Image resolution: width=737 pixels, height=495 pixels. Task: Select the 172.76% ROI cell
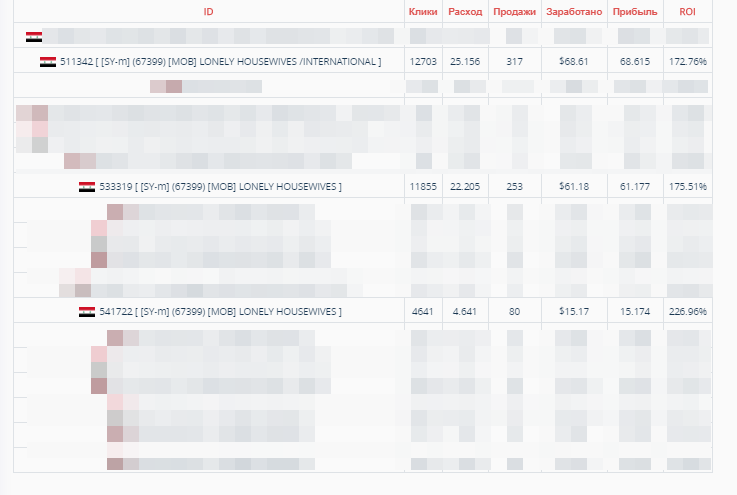click(x=688, y=62)
